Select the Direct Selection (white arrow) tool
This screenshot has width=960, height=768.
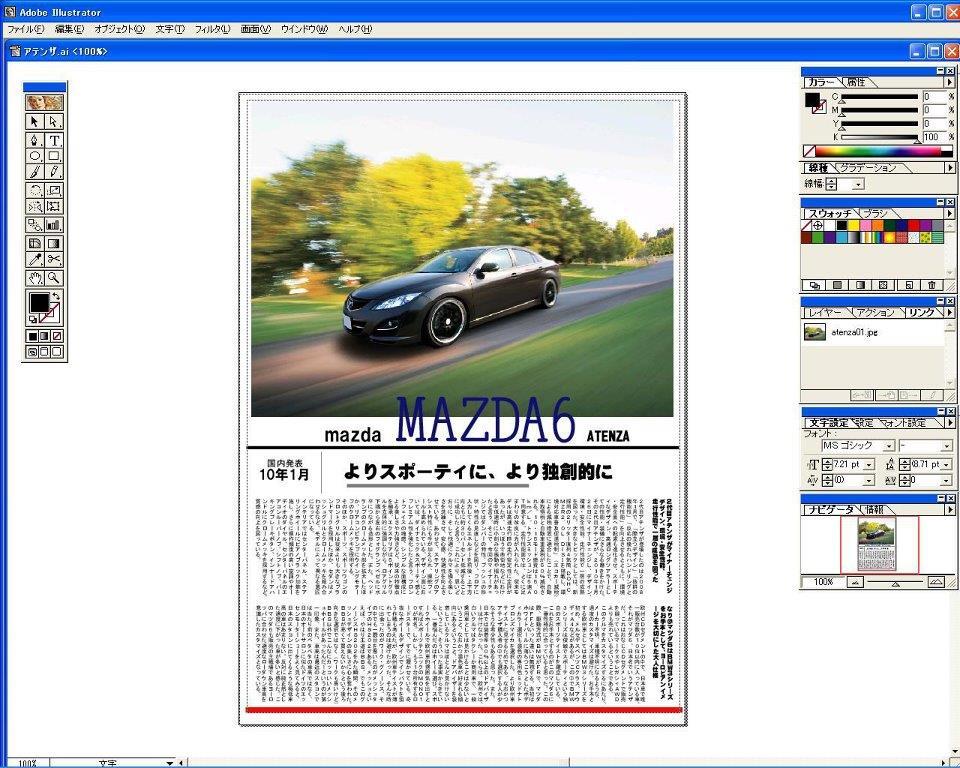click(54, 121)
